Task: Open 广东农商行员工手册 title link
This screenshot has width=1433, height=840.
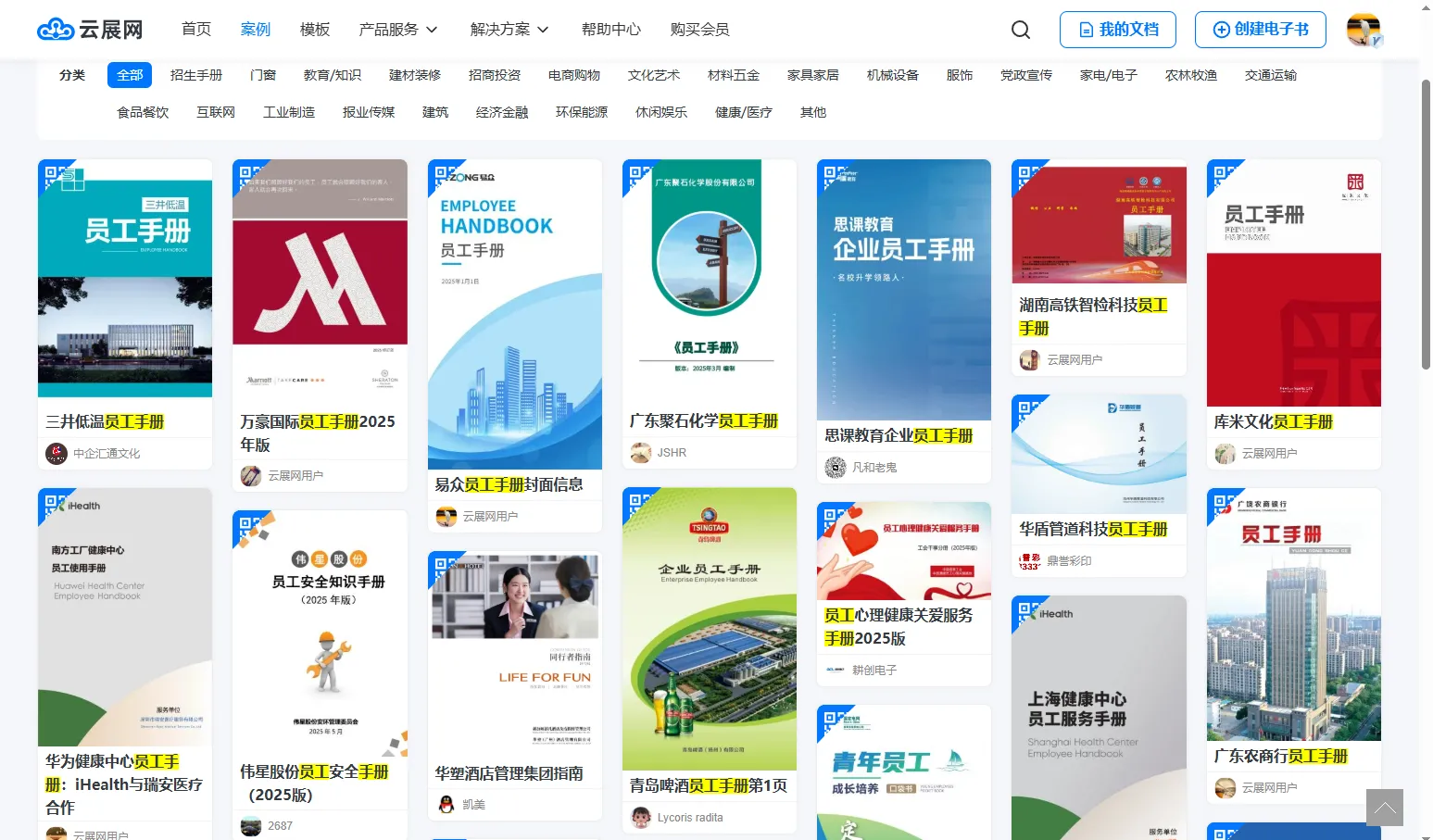Action: [1281, 757]
